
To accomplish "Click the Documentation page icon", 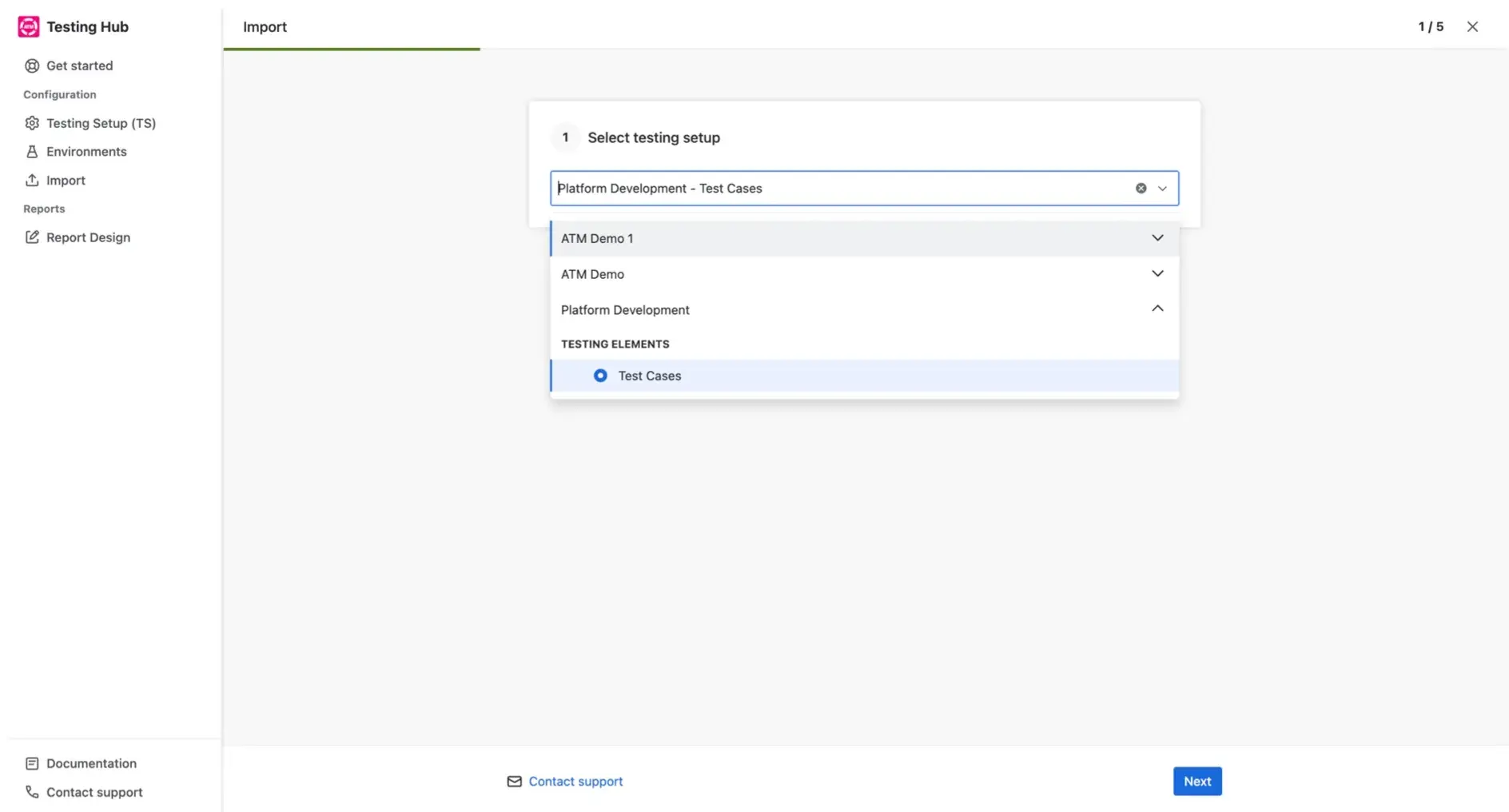I will 31,762.
